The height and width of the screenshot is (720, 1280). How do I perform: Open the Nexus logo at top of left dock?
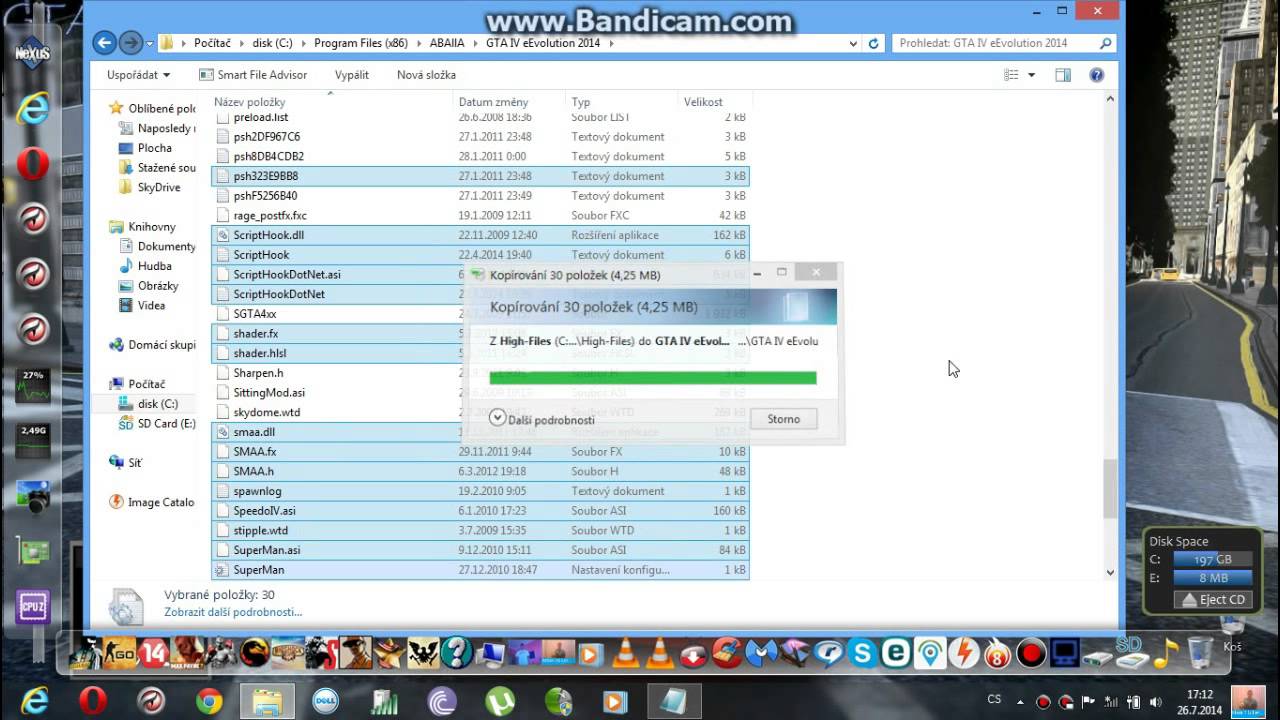[x=32, y=55]
